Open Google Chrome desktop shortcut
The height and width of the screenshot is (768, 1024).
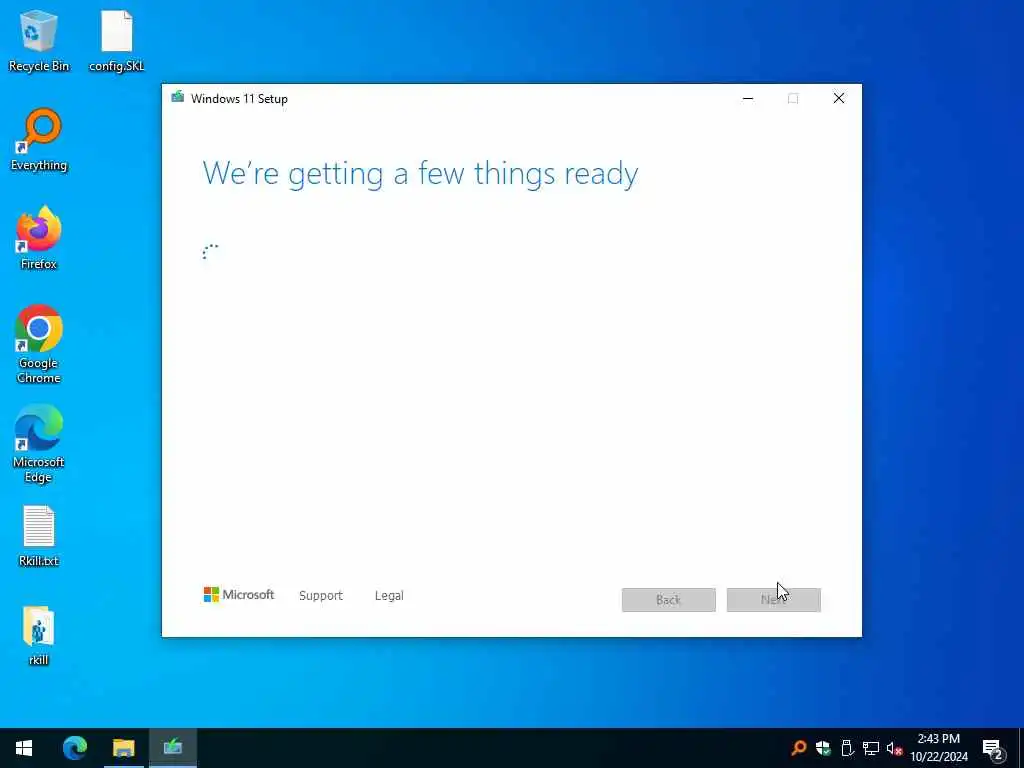tap(39, 344)
